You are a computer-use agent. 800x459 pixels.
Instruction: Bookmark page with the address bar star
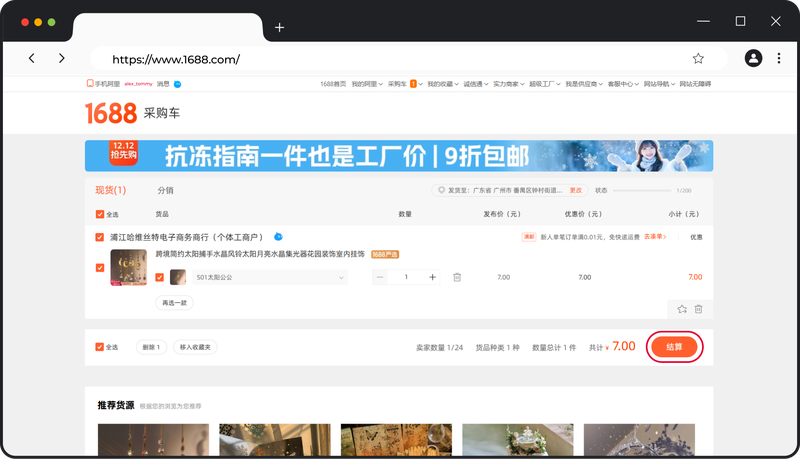point(698,59)
